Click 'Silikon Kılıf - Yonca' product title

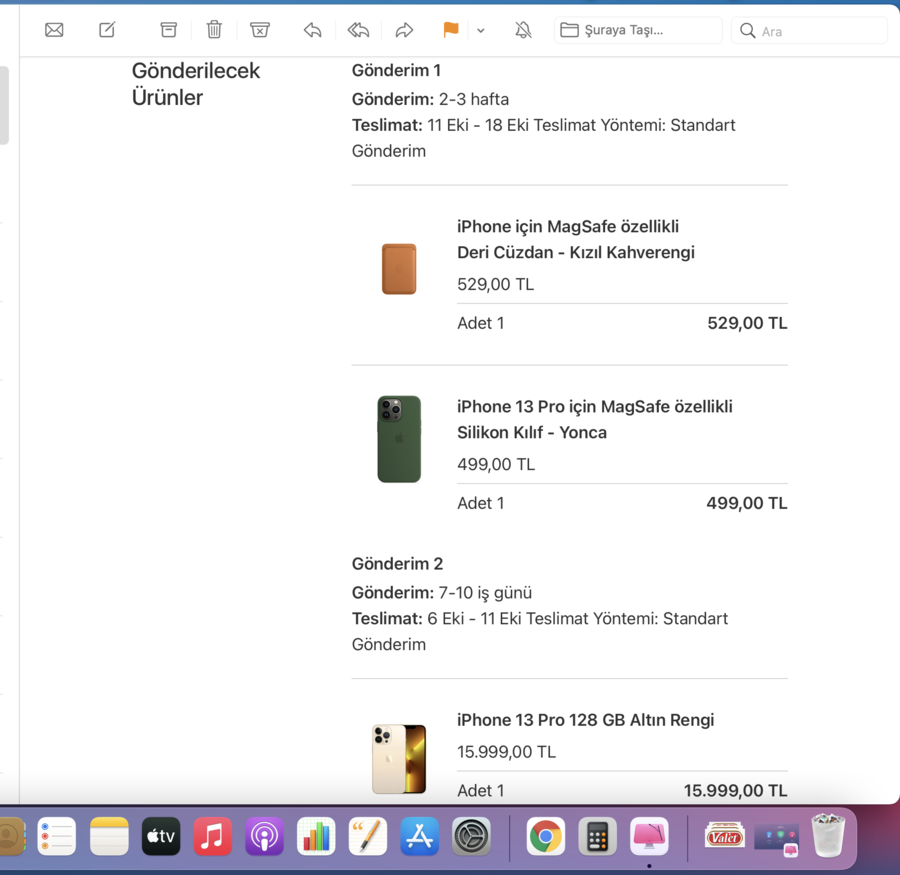(532, 432)
